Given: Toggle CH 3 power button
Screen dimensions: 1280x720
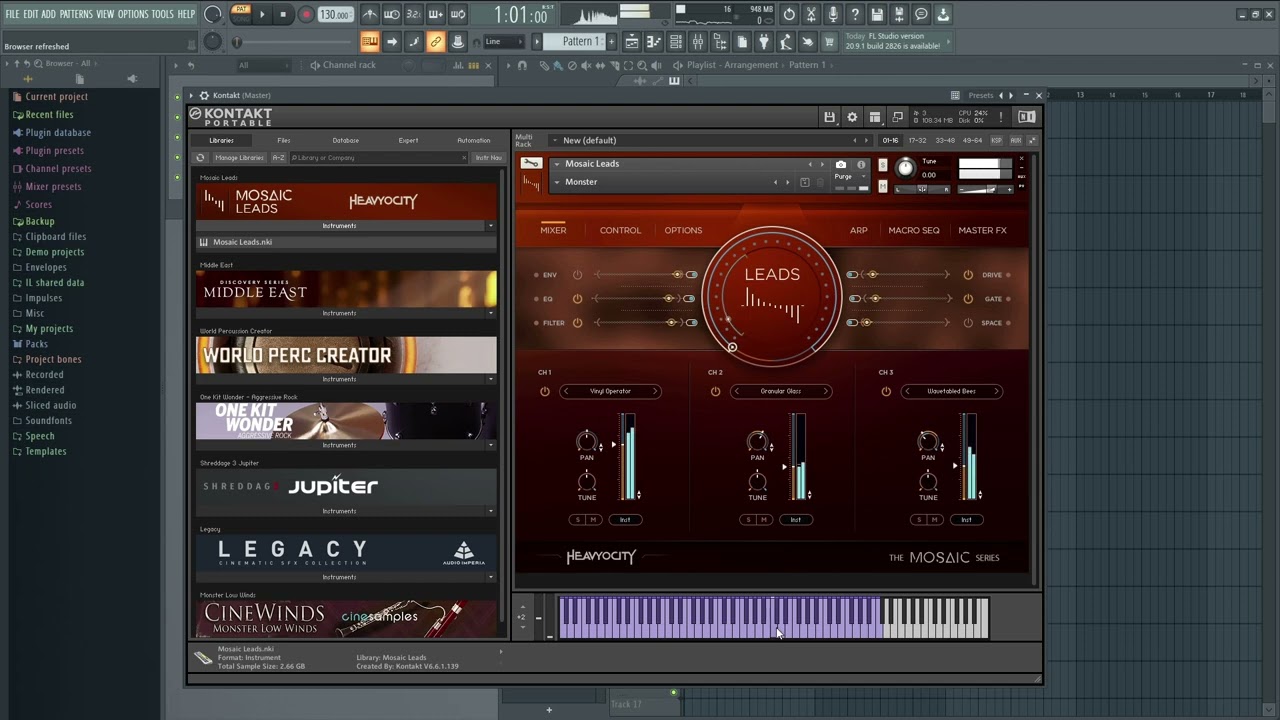Looking at the screenshot, I should (886, 391).
